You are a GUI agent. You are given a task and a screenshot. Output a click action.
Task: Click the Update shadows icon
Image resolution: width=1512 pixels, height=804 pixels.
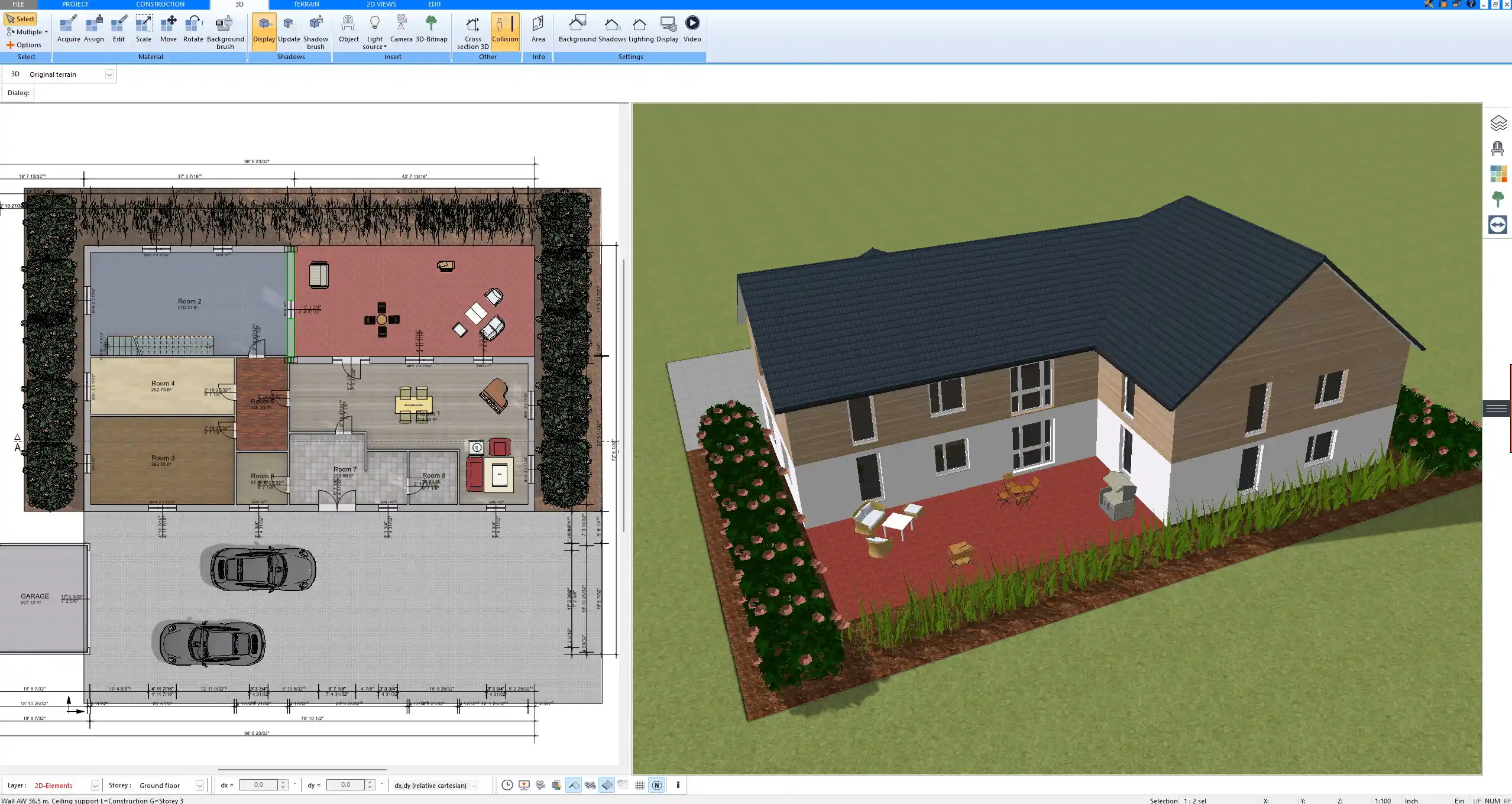click(289, 29)
